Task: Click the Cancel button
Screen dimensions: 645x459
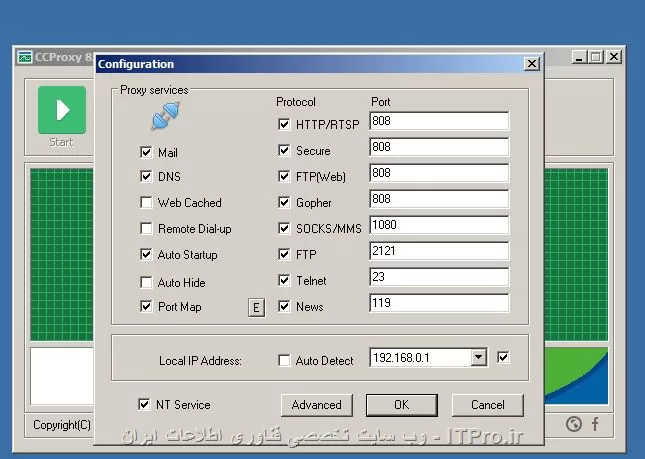Action: click(x=487, y=405)
